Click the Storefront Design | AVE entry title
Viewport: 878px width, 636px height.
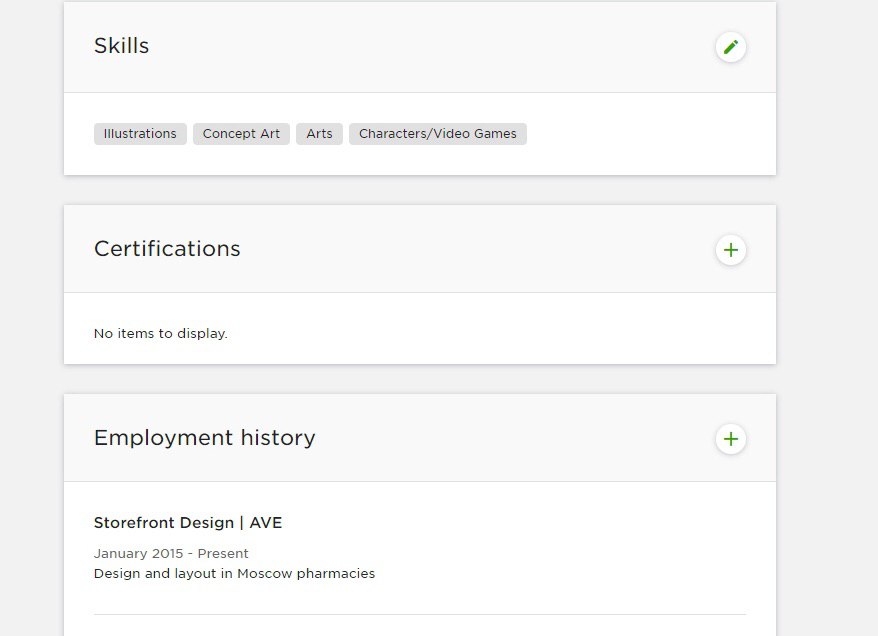(188, 523)
